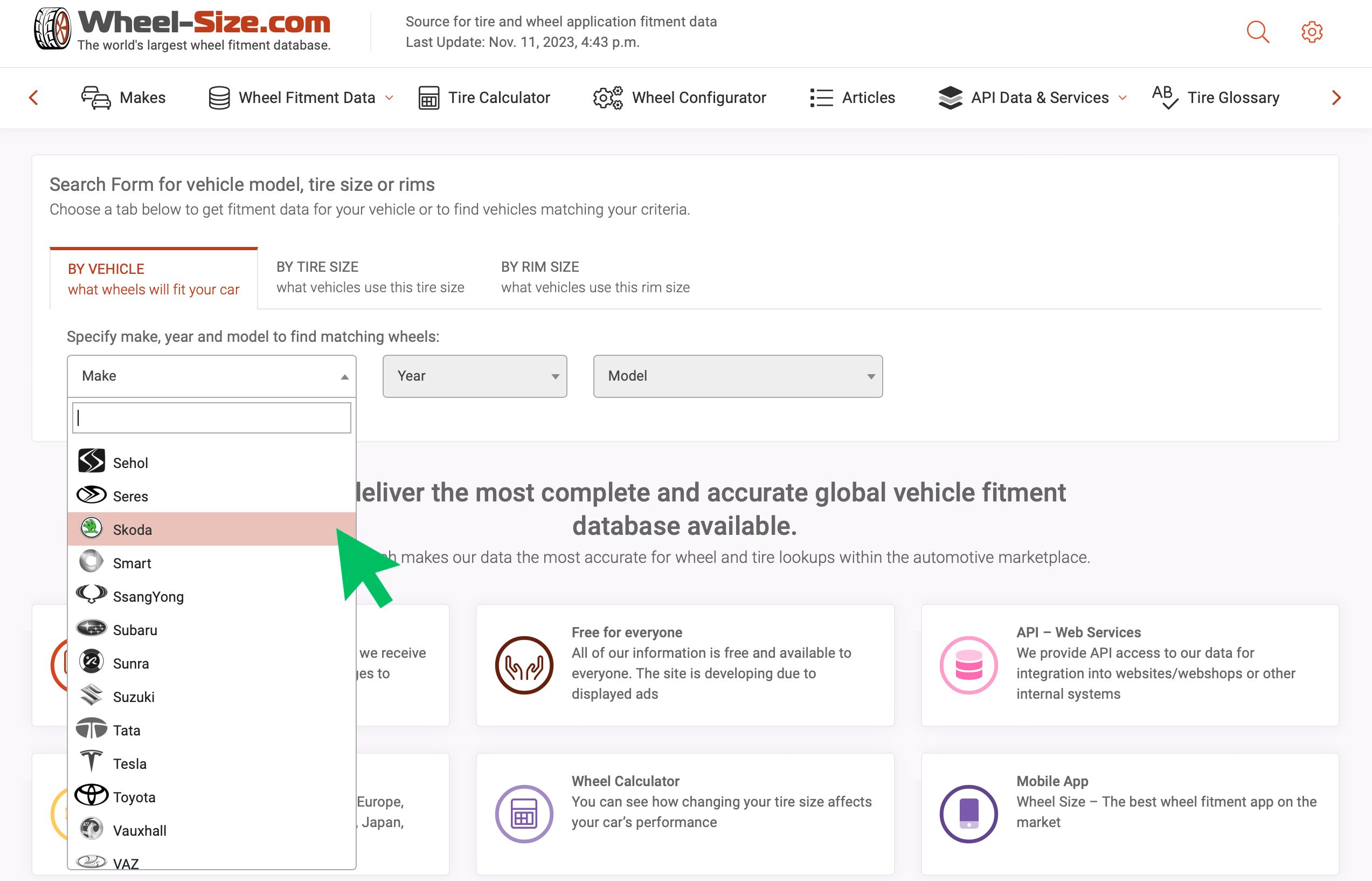
Task: Open the Mobile App heading
Action: point(1052,781)
